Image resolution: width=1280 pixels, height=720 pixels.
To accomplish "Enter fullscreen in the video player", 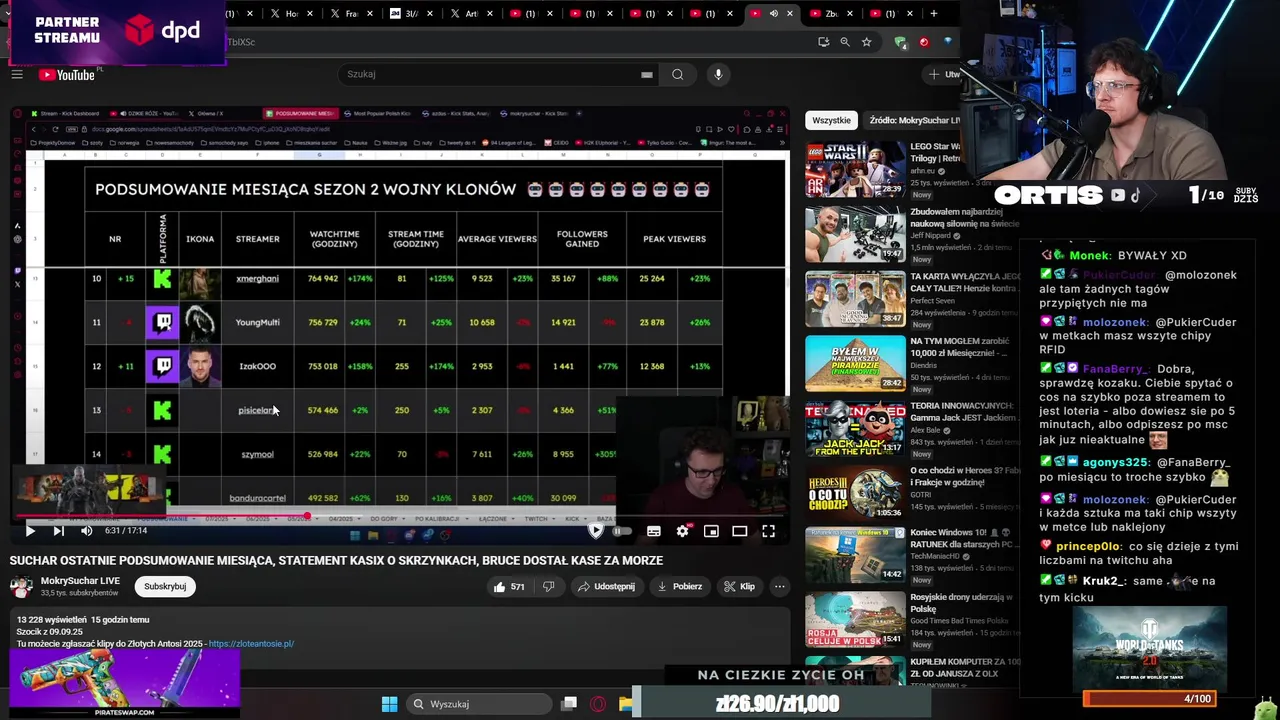I will pos(769,531).
